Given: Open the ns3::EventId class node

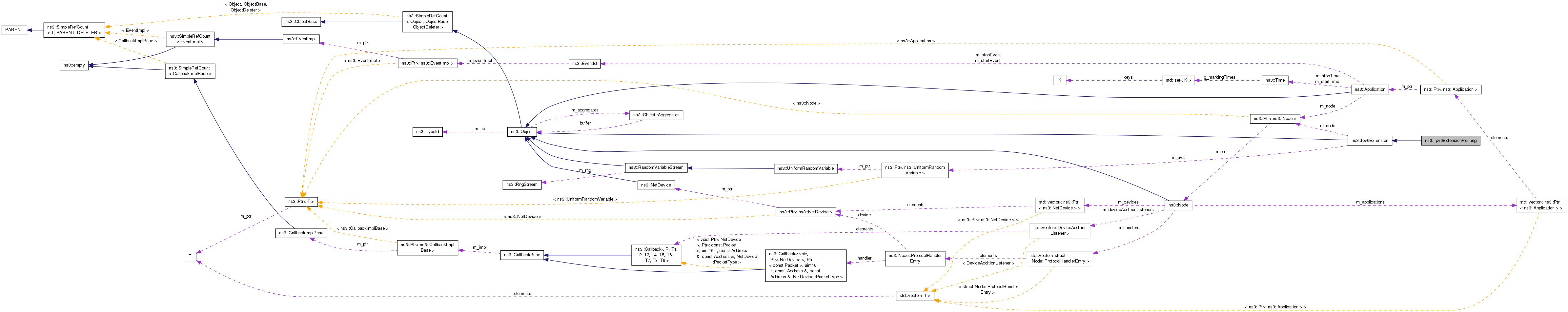Looking at the screenshot, I should pos(584,63).
